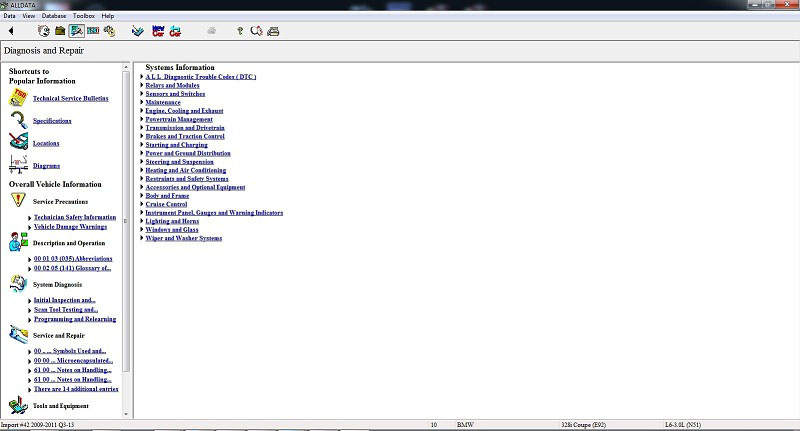
Task: Click the Service Precautions warning icon
Action: pos(18,201)
